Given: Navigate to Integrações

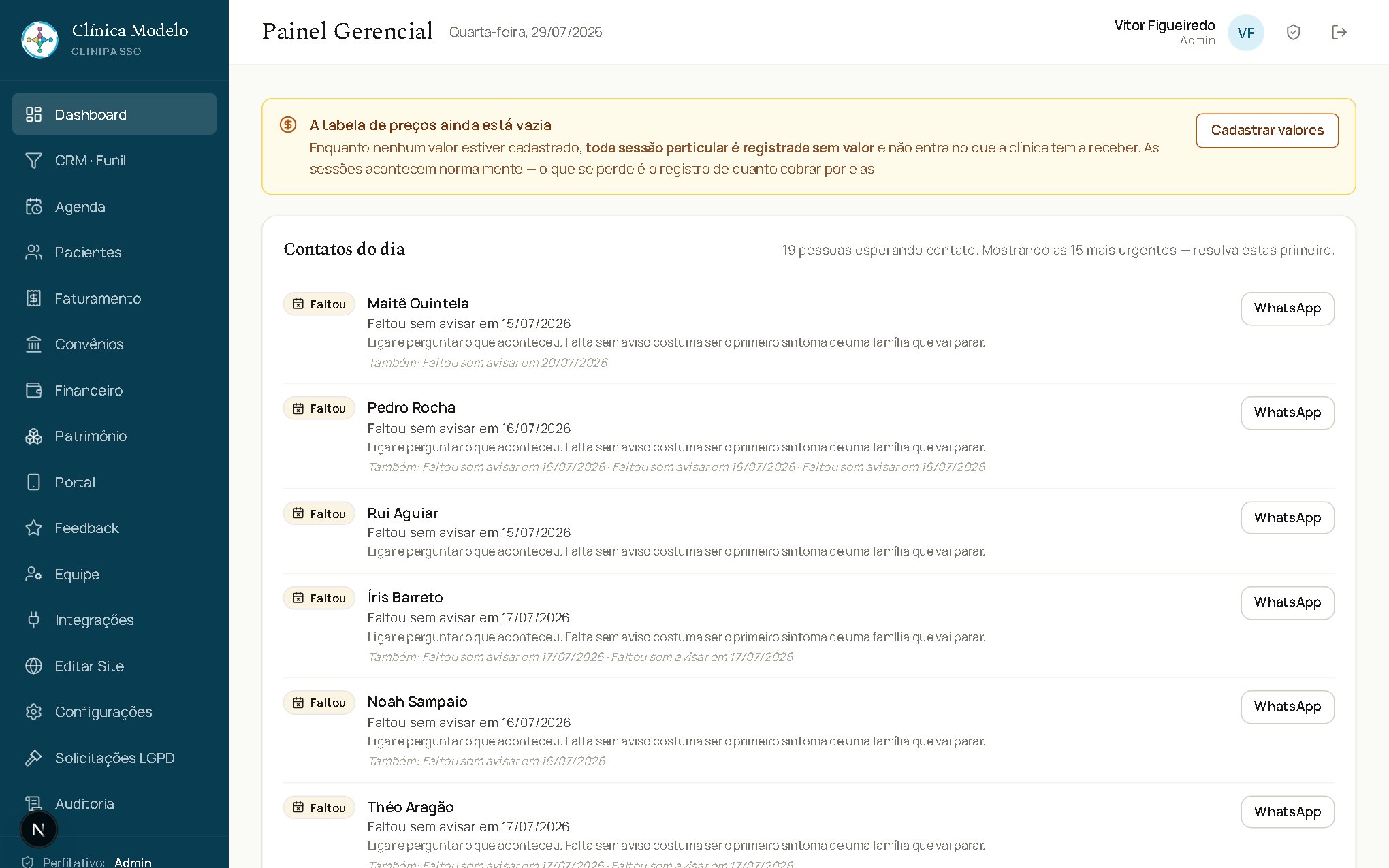Looking at the screenshot, I should point(114,620).
